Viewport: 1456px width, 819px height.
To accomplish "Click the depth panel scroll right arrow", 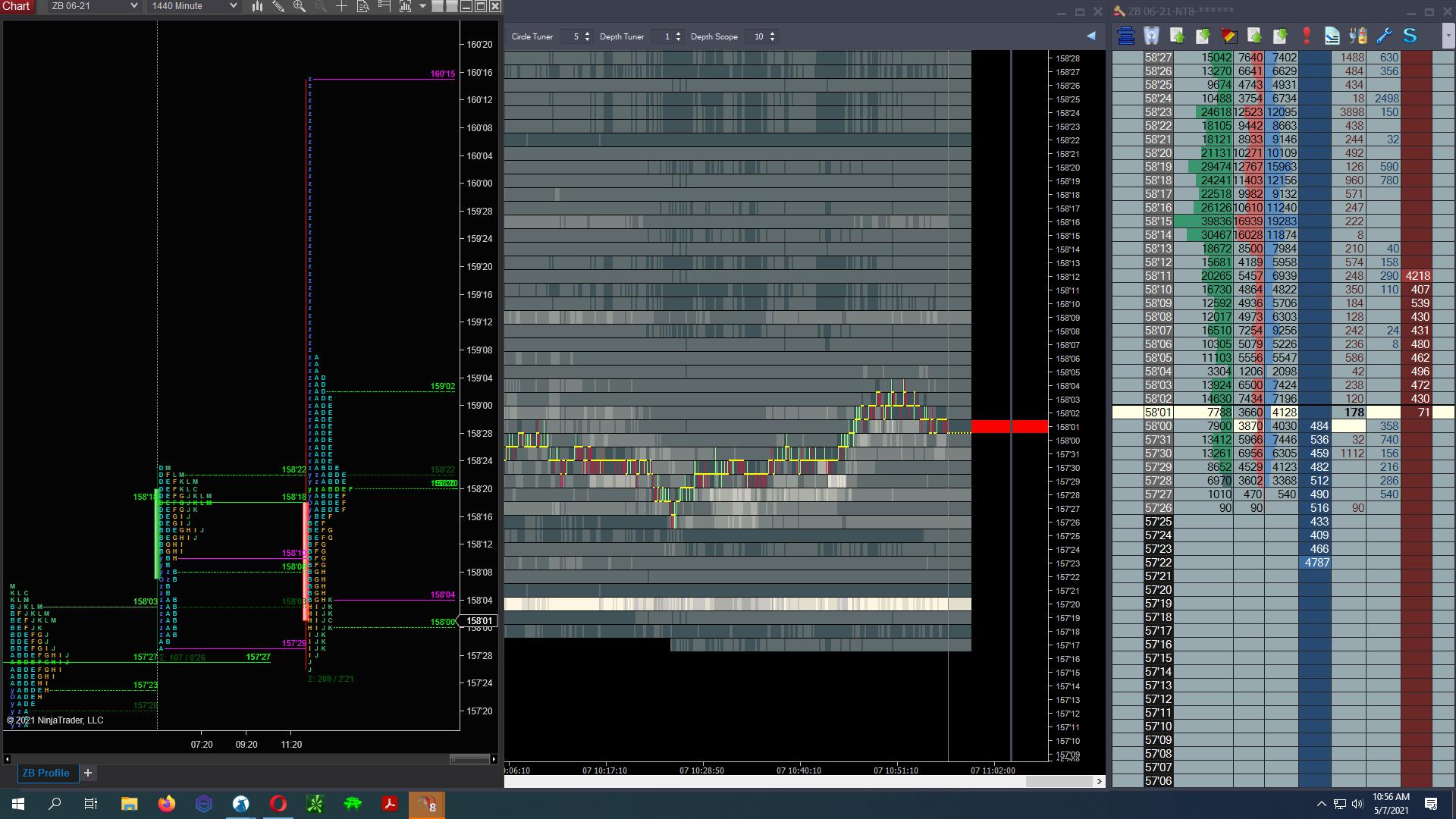I will tap(1099, 781).
